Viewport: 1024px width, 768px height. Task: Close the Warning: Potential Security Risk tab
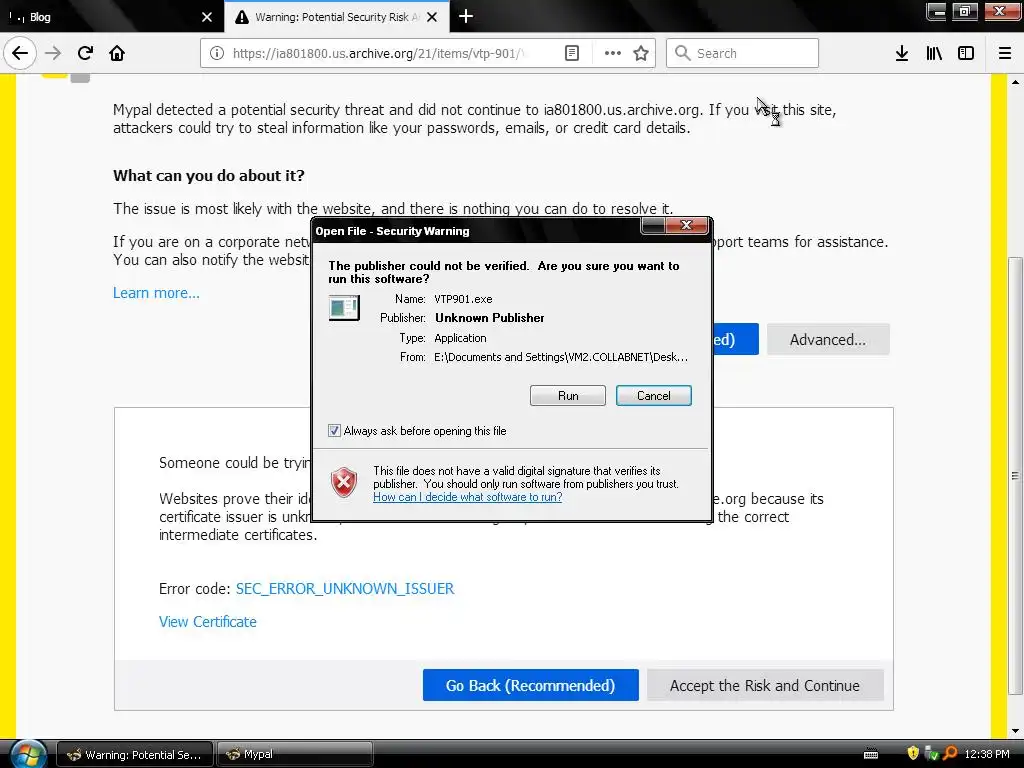pyautogui.click(x=432, y=17)
